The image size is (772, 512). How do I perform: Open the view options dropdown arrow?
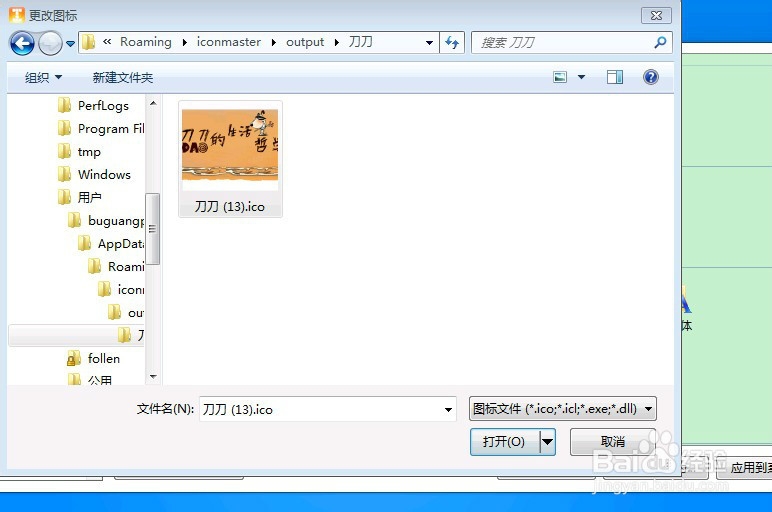[x=581, y=77]
